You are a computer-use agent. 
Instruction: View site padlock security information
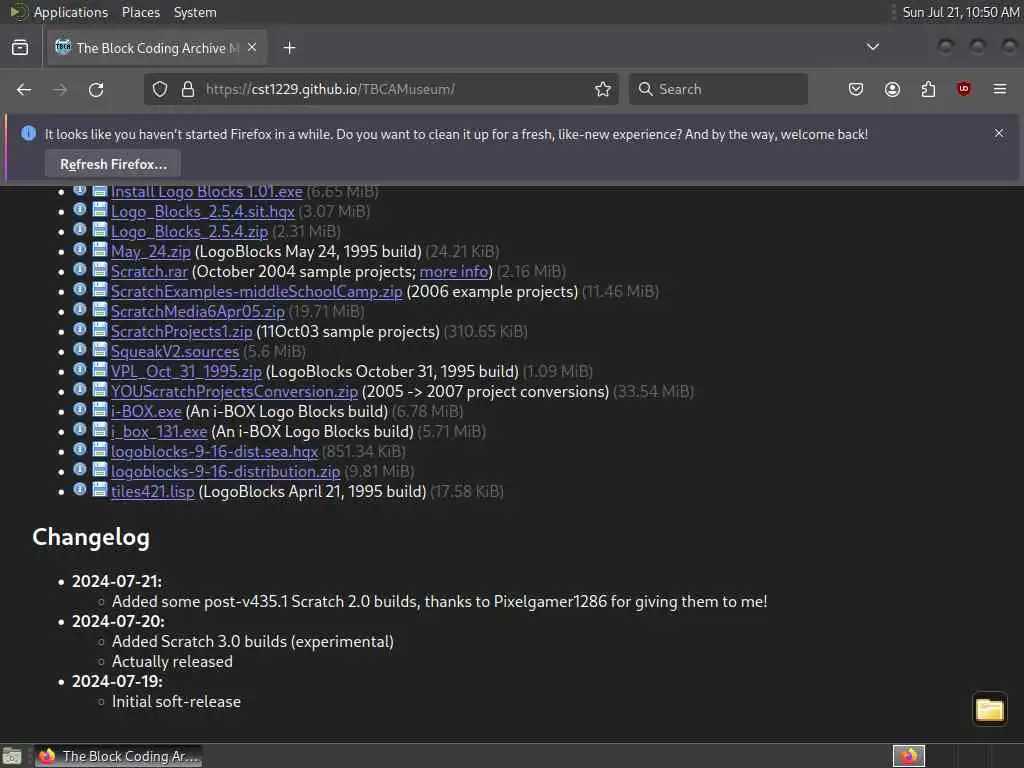pos(187,89)
